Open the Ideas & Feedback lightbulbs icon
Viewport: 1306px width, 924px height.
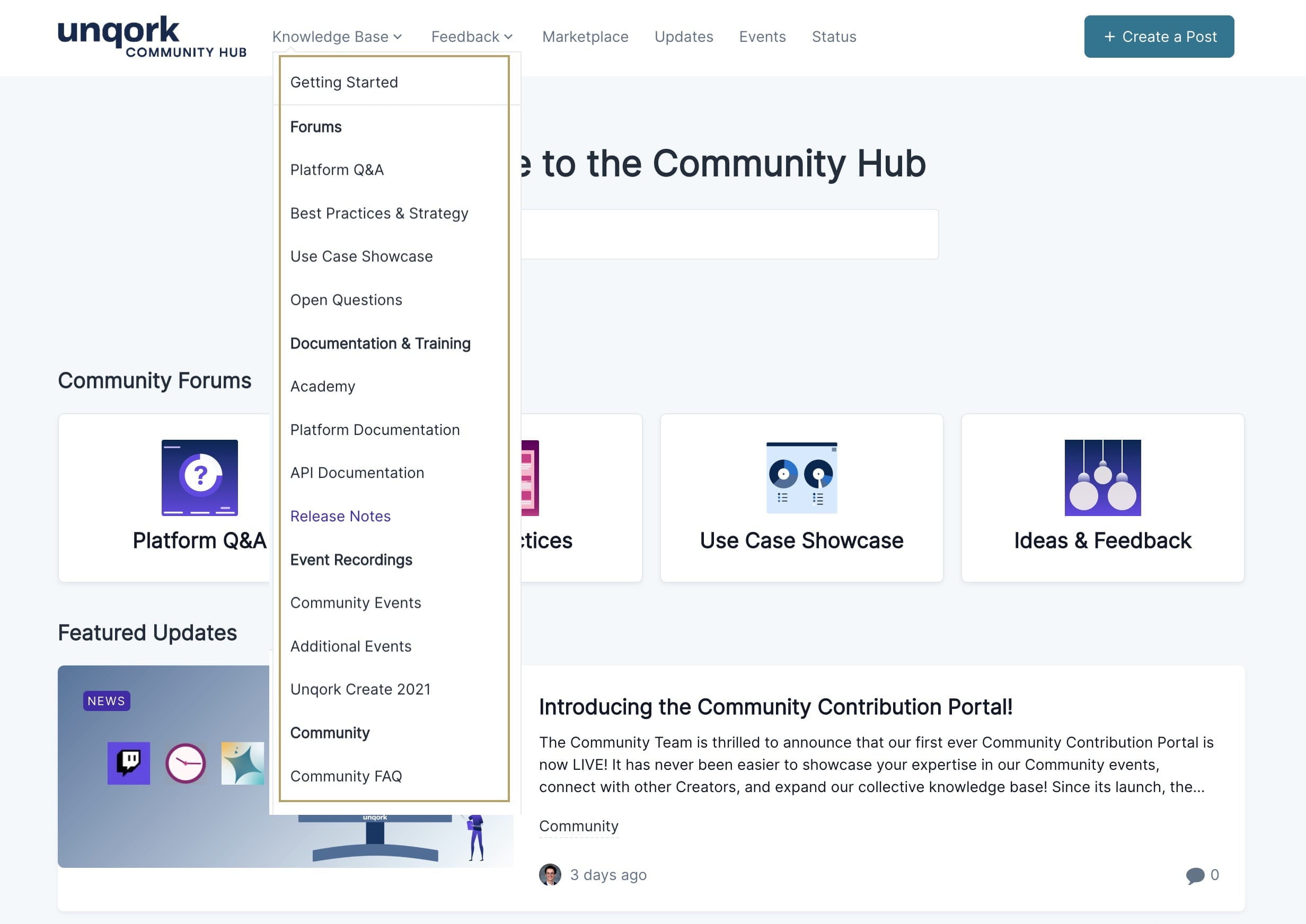click(1103, 478)
